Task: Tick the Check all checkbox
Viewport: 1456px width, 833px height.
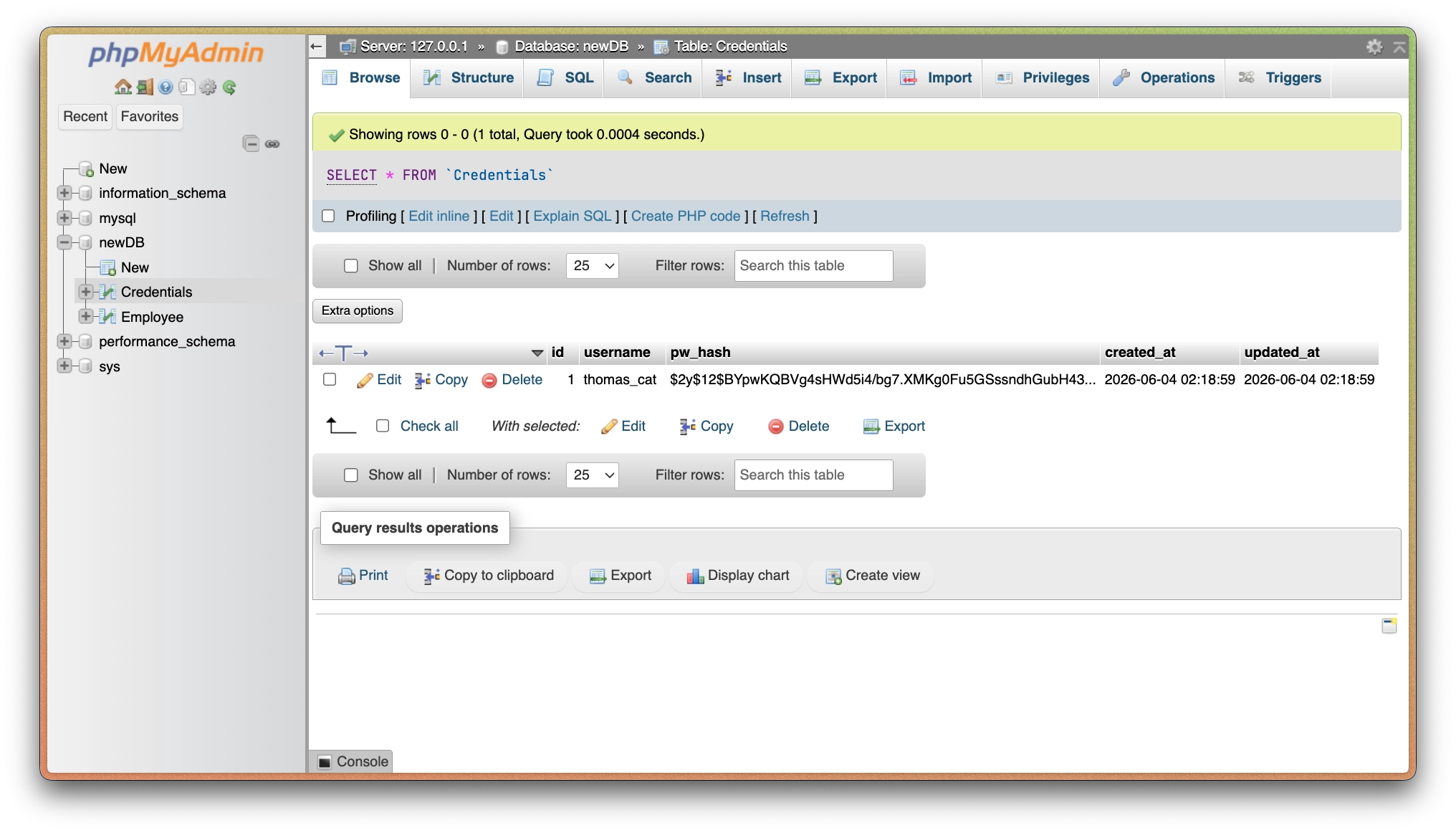Action: 383,426
